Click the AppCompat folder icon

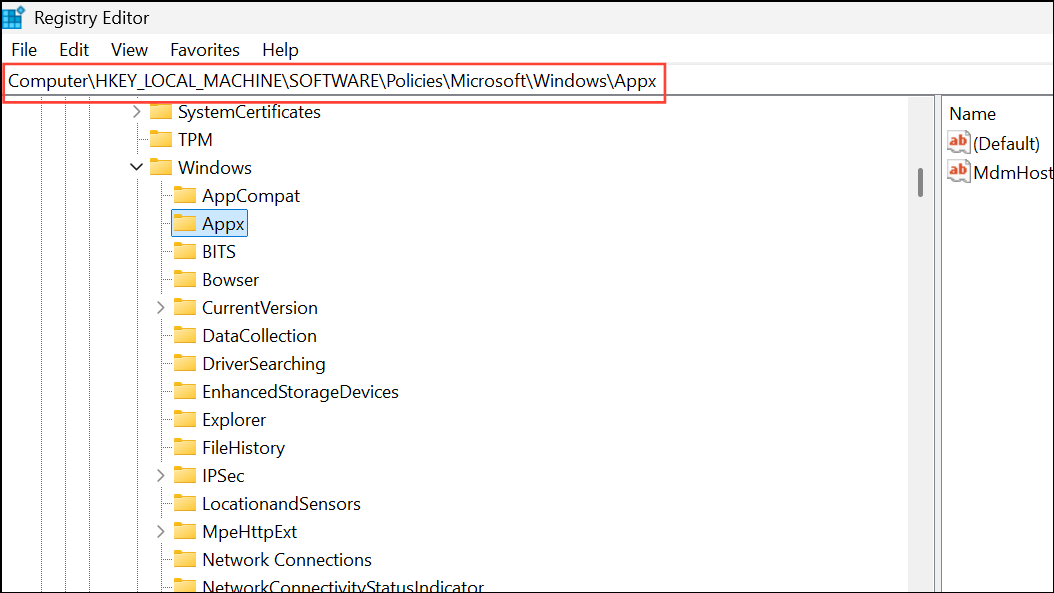tap(185, 196)
